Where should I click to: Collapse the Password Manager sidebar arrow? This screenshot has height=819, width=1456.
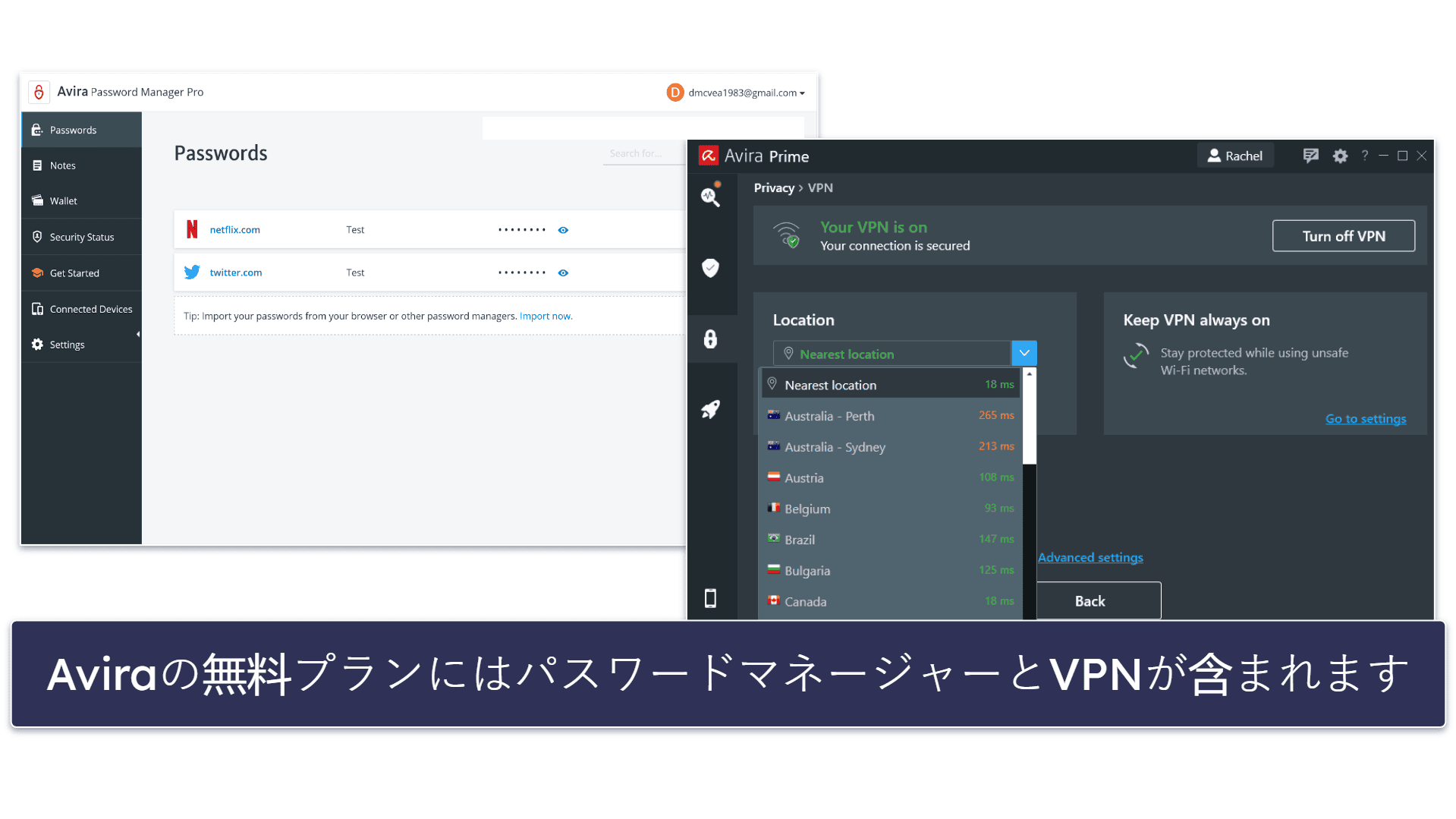tap(138, 334)
